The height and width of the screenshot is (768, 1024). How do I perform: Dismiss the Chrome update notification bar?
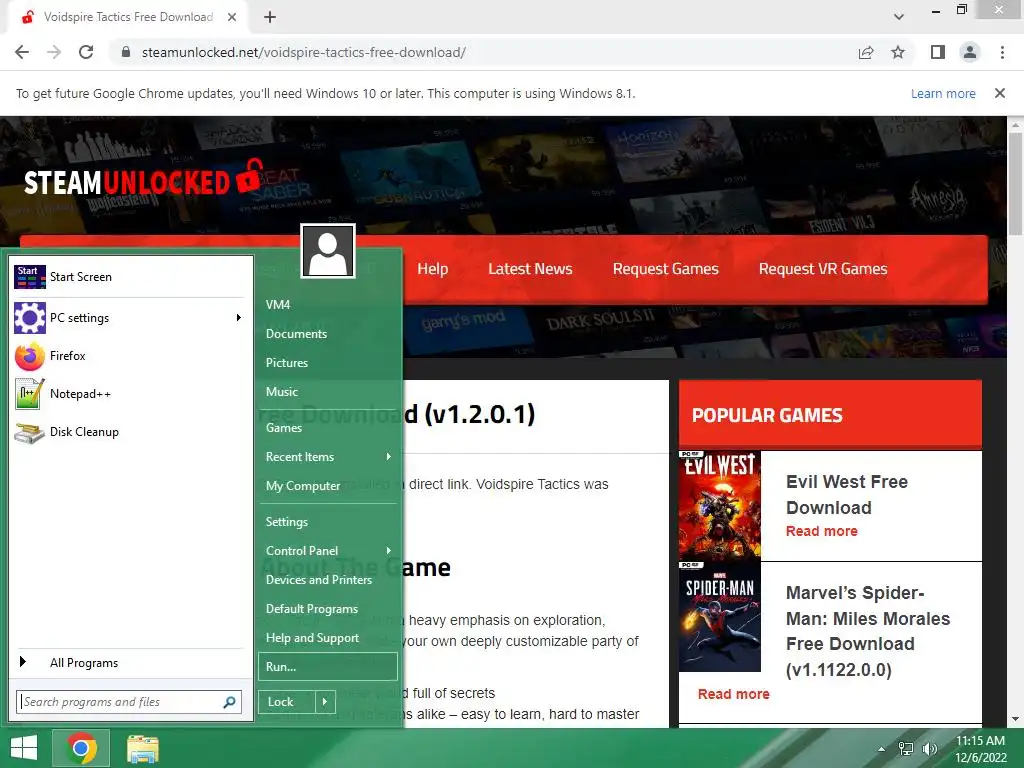point(999,93)
